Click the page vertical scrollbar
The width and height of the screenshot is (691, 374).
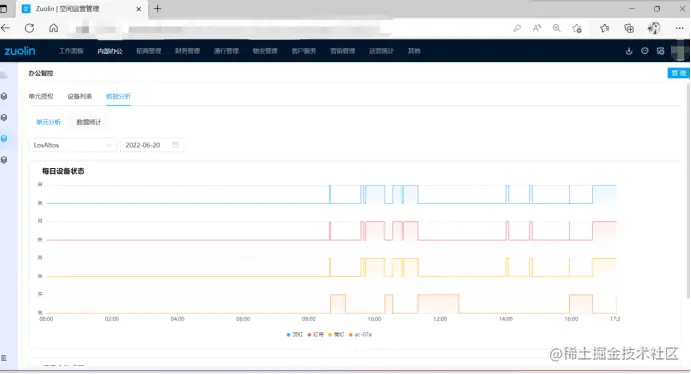click(x=687, y=192)
